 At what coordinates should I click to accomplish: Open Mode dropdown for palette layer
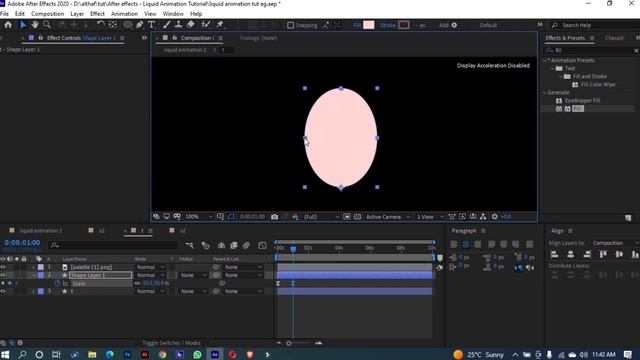150,267
